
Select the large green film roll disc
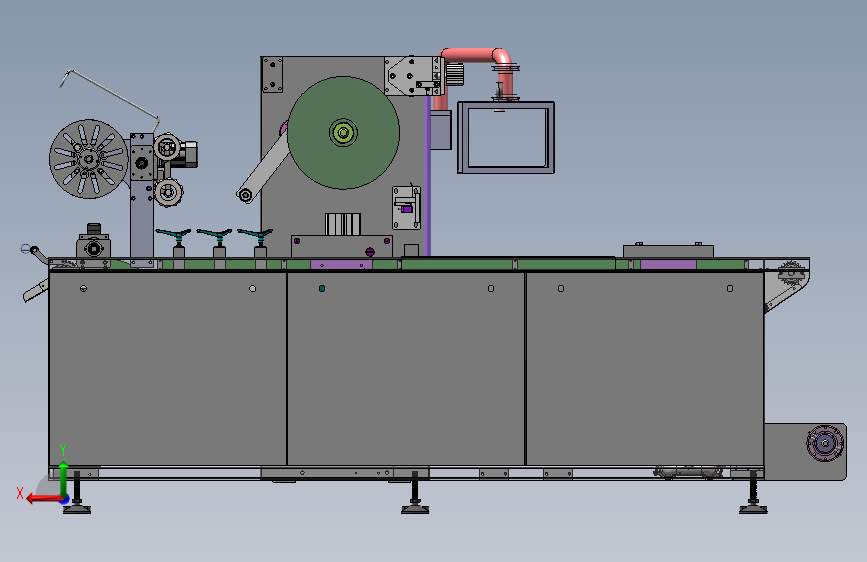pyautogui.click(x=343, y=133)
